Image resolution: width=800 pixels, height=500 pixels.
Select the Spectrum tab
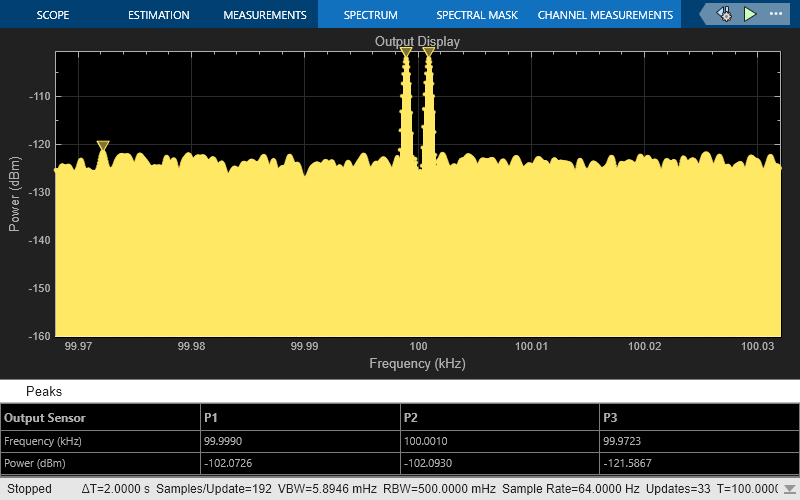tap(370, 15)
